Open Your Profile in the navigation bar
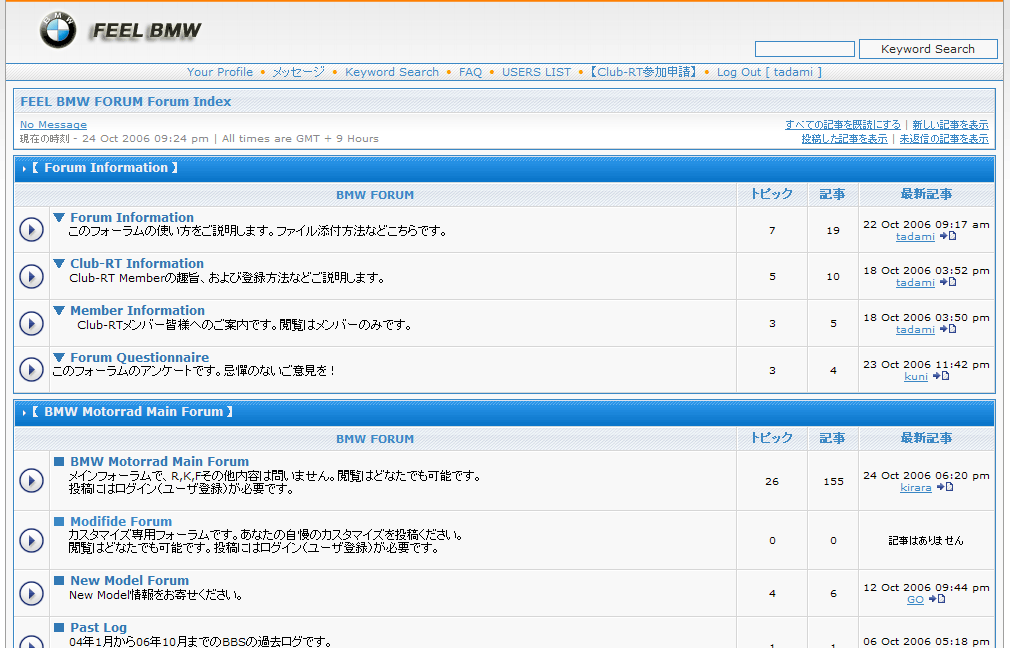 click(x=220, y=72)
